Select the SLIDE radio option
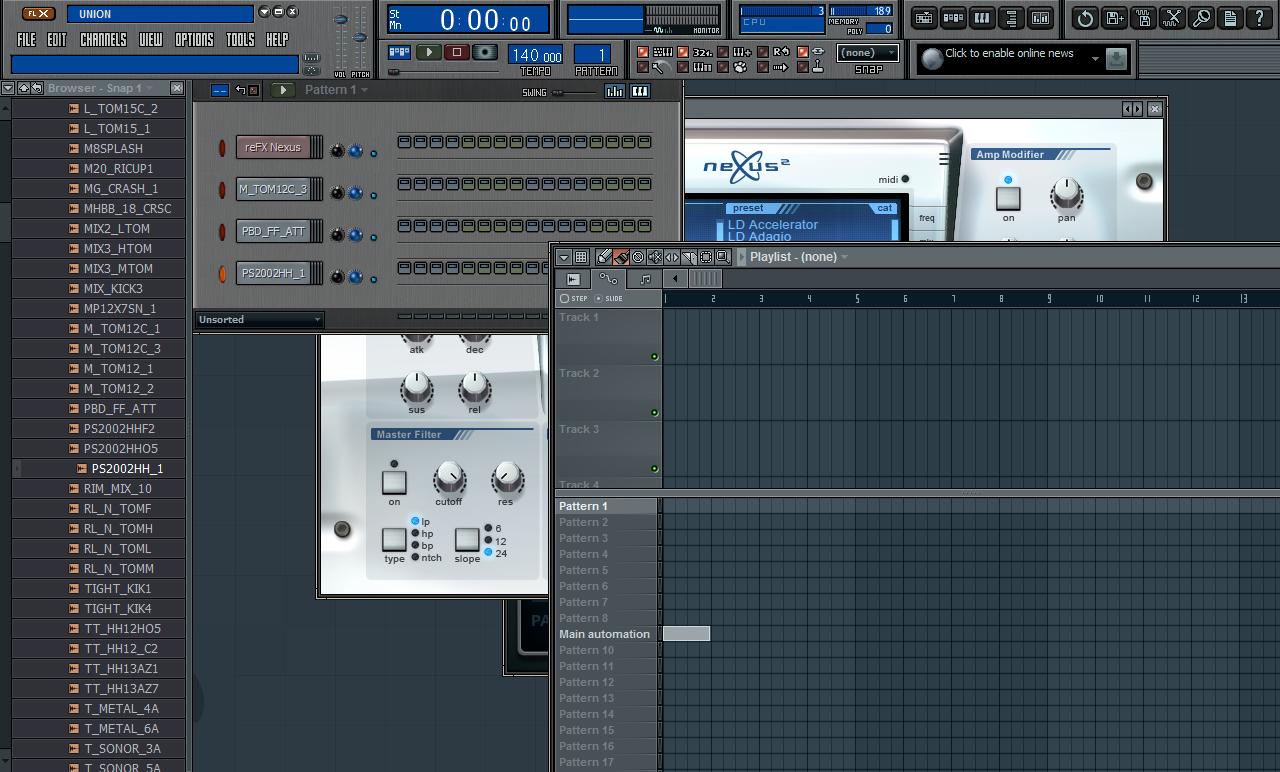This screenshot has width=1280, height=772. [x=609, y=298]
